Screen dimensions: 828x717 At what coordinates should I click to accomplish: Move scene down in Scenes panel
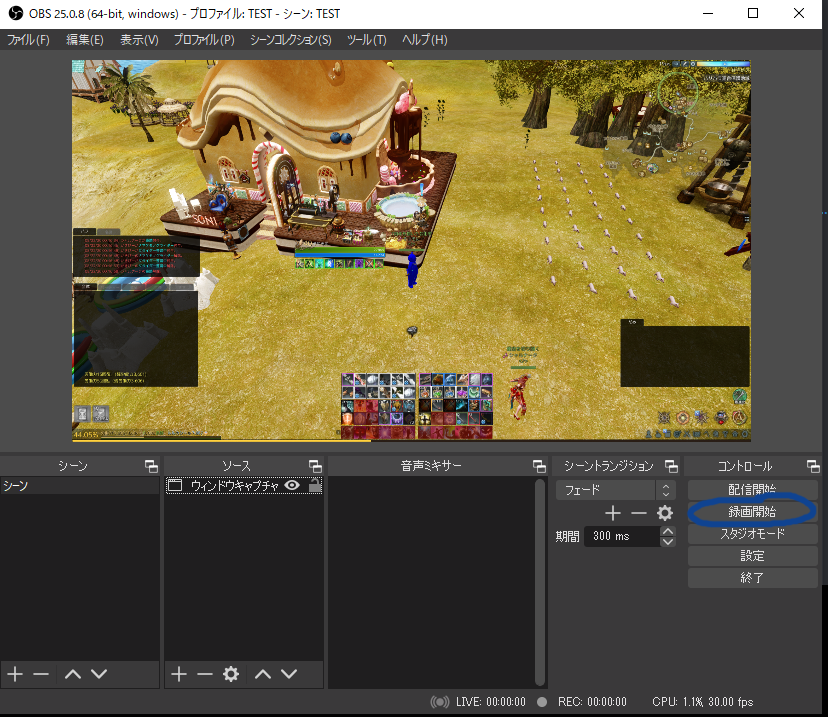click(x=99, y=674)
